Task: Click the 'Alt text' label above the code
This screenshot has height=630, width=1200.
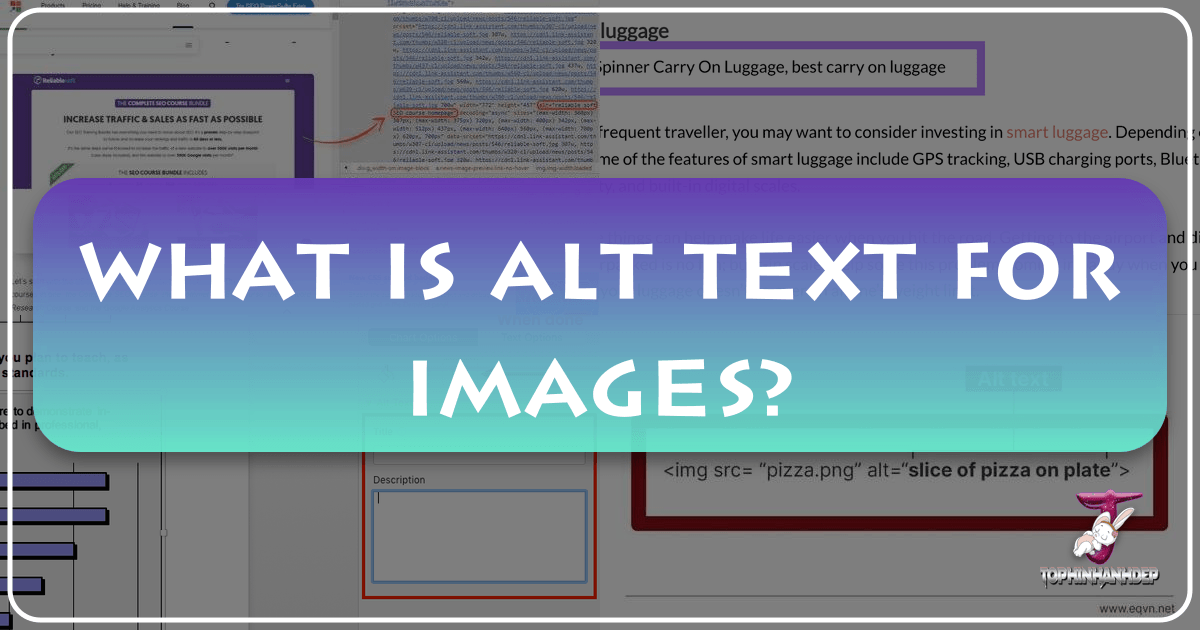Action: click(1012, 379)
